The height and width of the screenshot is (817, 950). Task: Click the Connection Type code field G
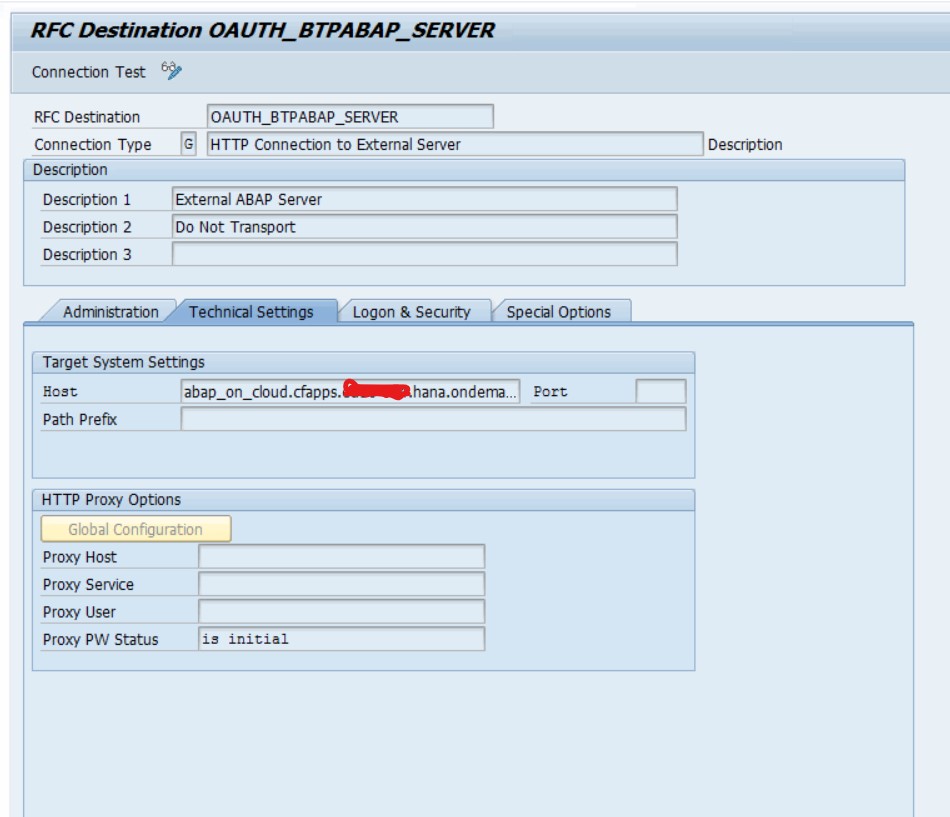coord(188,144)
